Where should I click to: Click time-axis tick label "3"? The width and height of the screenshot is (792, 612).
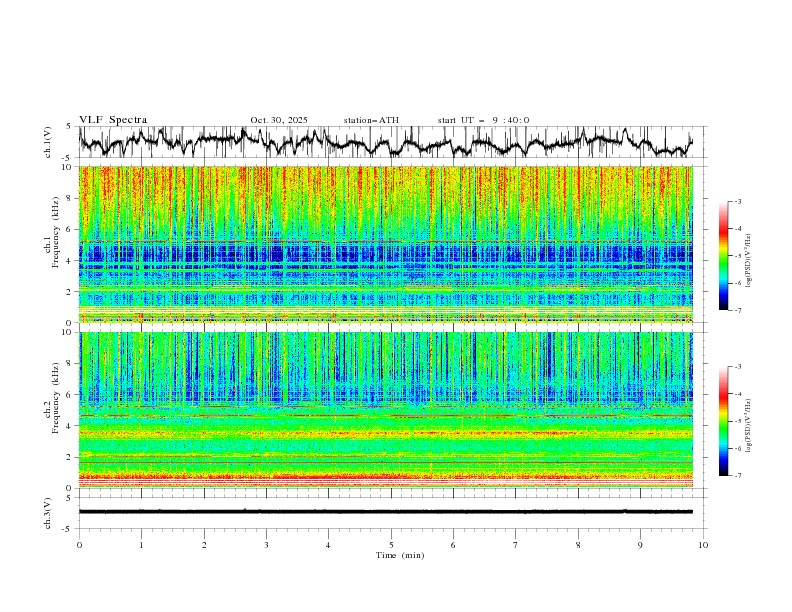pyautogui.click(x=266, y=545)
